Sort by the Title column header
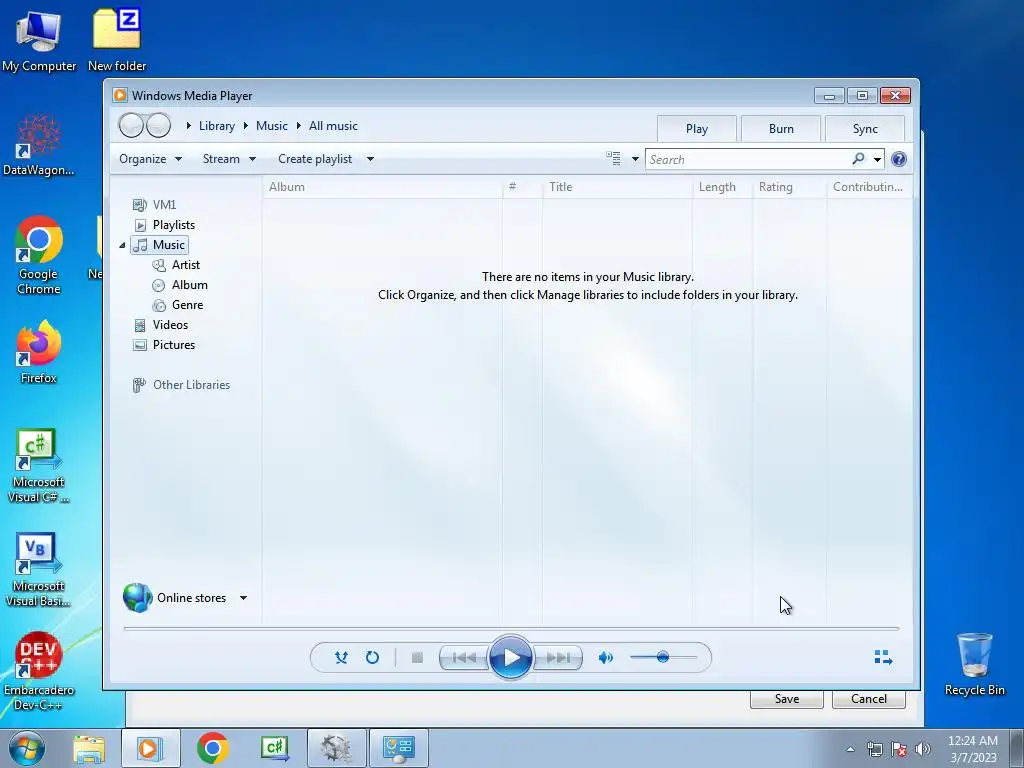Viewport: 1024px width, 768px height. 617,187
